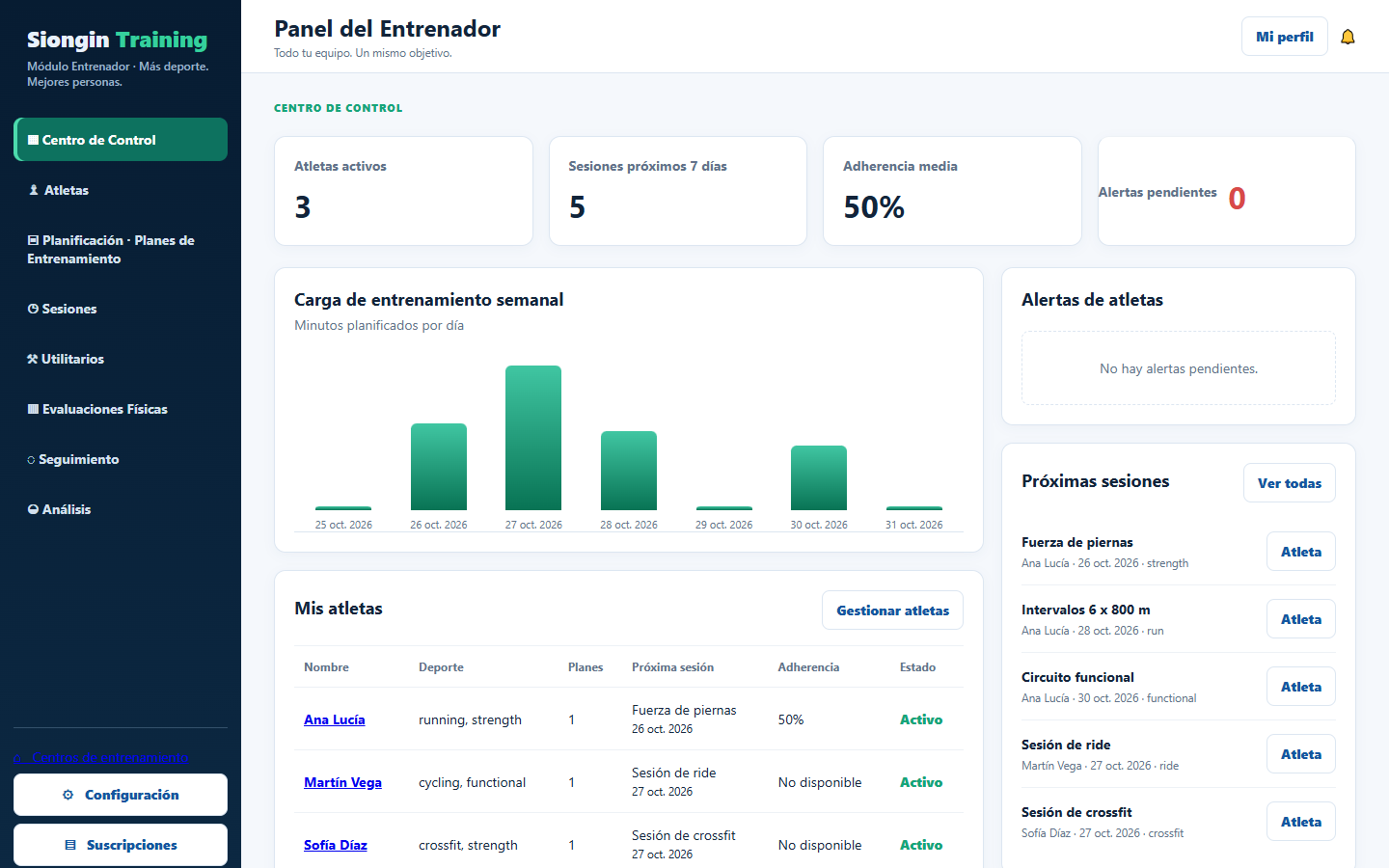Click the 30 oct. 2026 chart bar
This screenshot has width=1389, height=868.
(819, 477)
